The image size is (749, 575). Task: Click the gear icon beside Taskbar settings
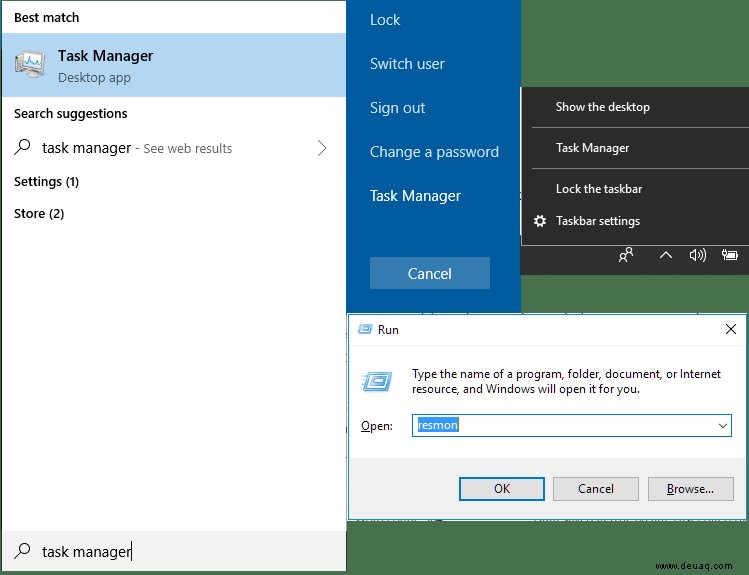[x=540, y=221]
